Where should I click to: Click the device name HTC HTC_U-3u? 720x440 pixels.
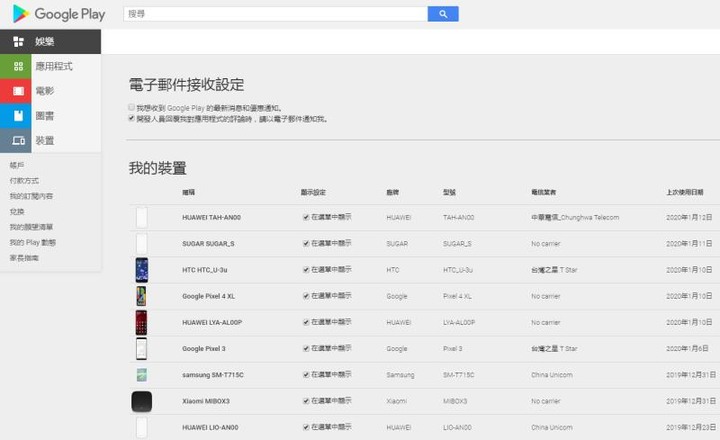click(204, 270)
